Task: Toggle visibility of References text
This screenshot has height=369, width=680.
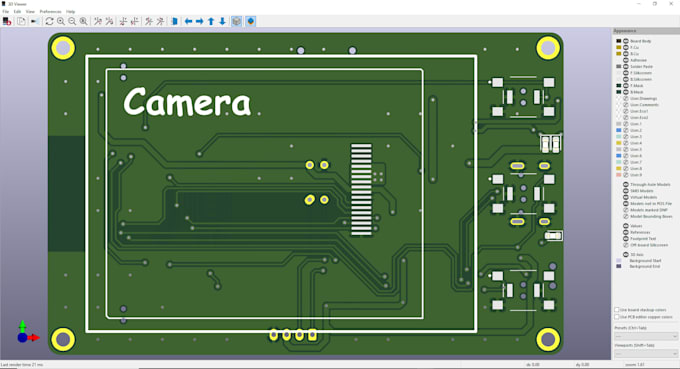Action: coord(626,232)
